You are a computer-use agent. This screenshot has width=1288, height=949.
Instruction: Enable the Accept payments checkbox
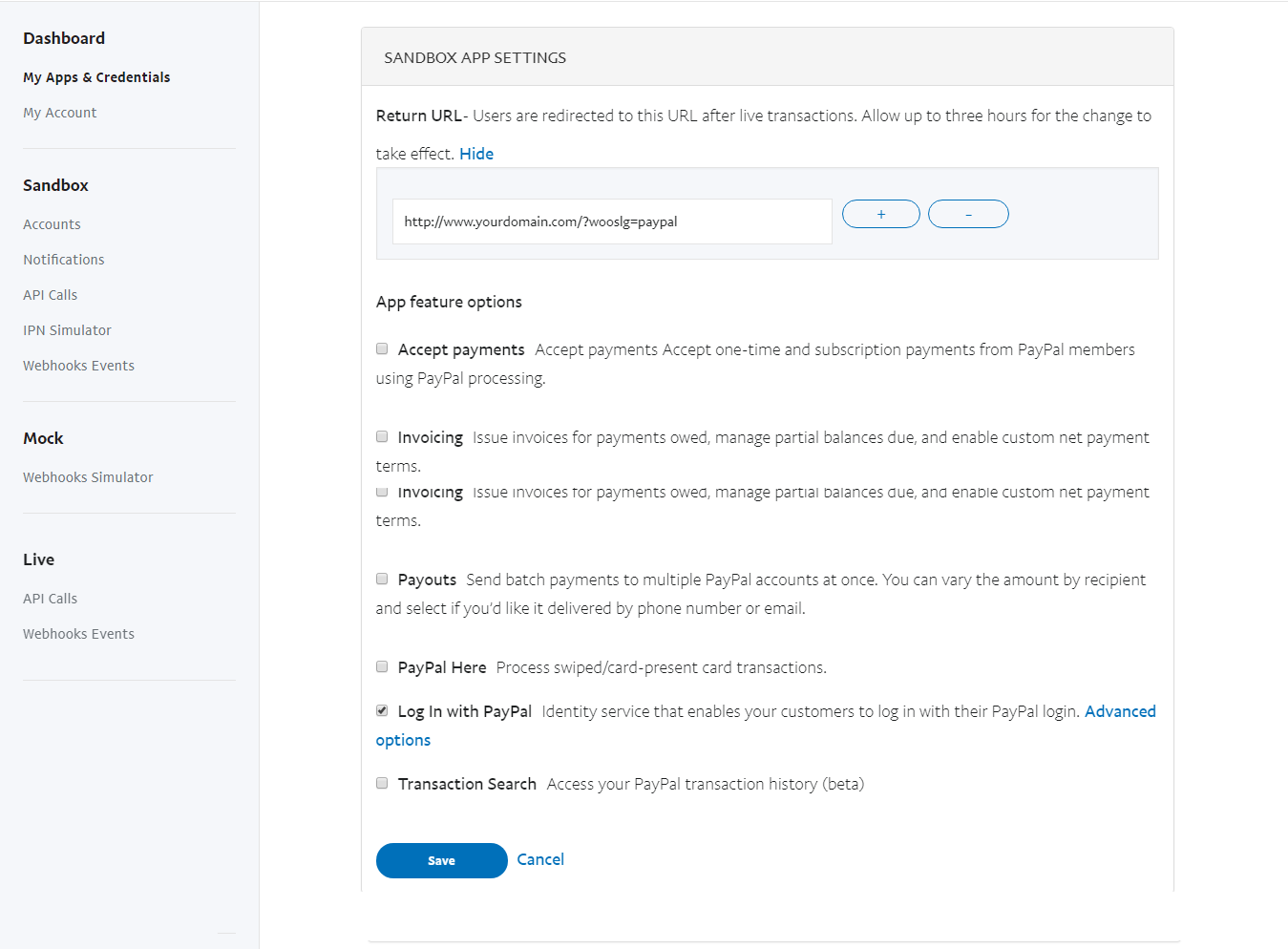(382, 349)
